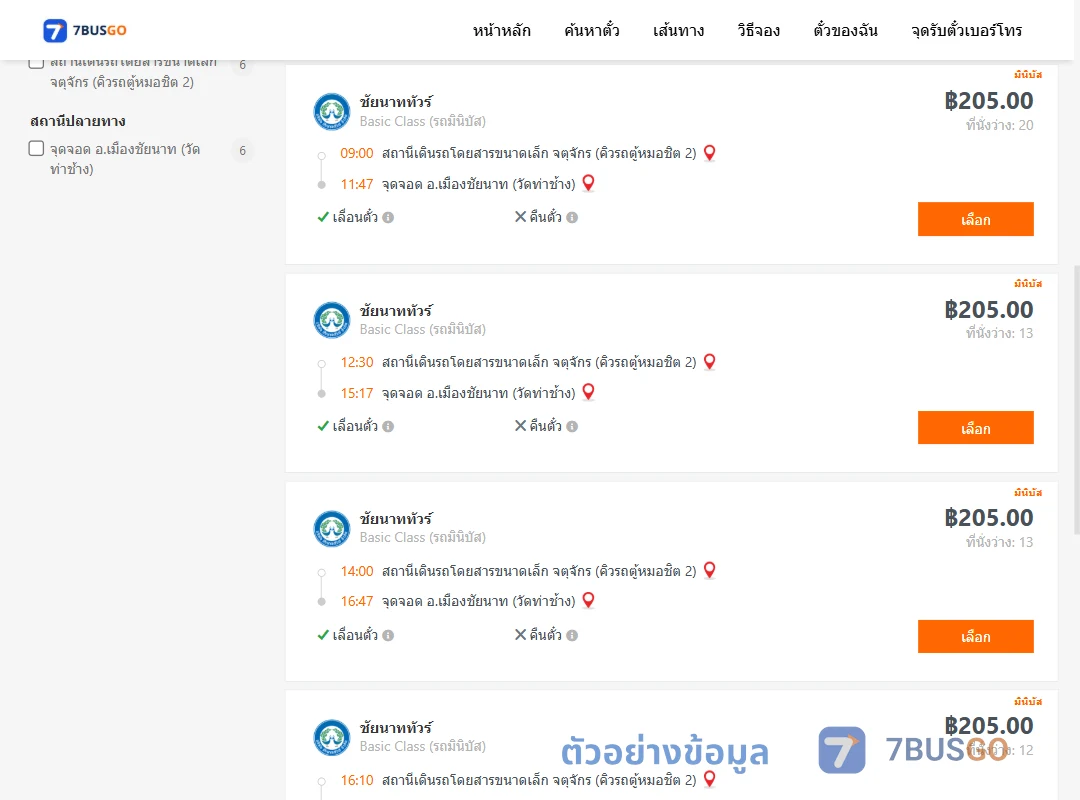Click X mark beside คืนตั๋ว on 14:00 trip
The width and height of the screenshot is (1080, 800).
[x=521, y=635]
